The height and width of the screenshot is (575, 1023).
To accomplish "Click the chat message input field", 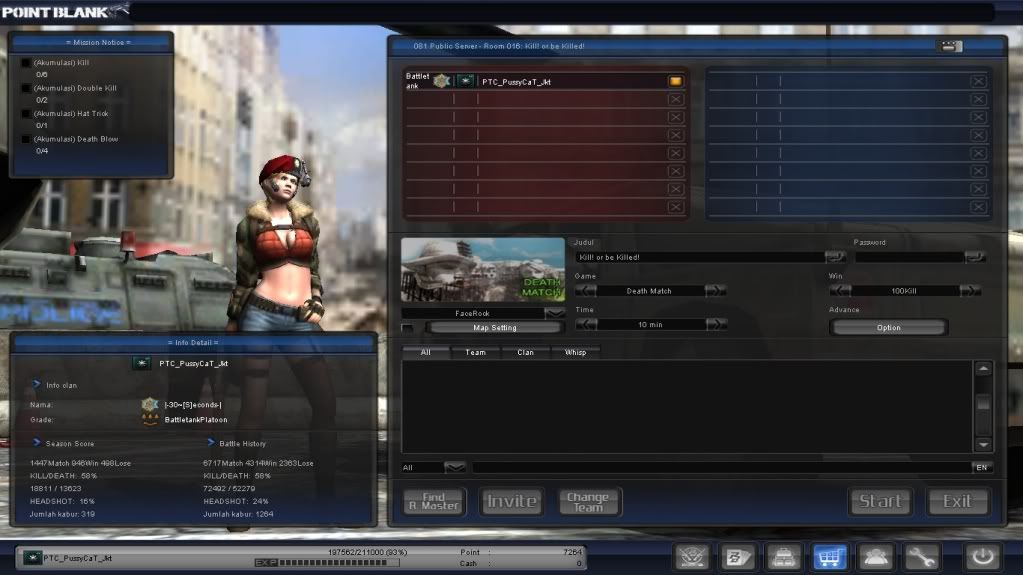I will click(x=722, y=467).
